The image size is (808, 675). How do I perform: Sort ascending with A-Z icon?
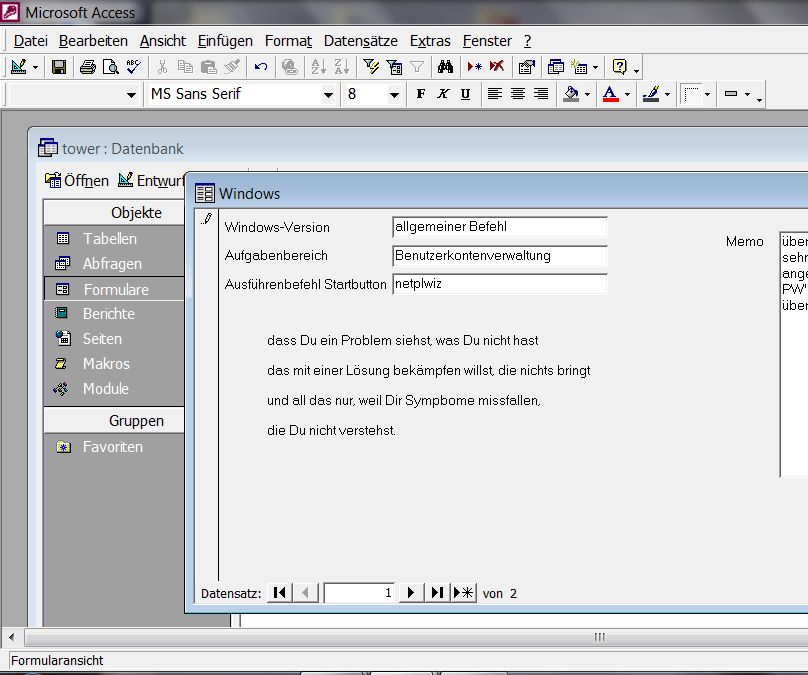(318, 67)
